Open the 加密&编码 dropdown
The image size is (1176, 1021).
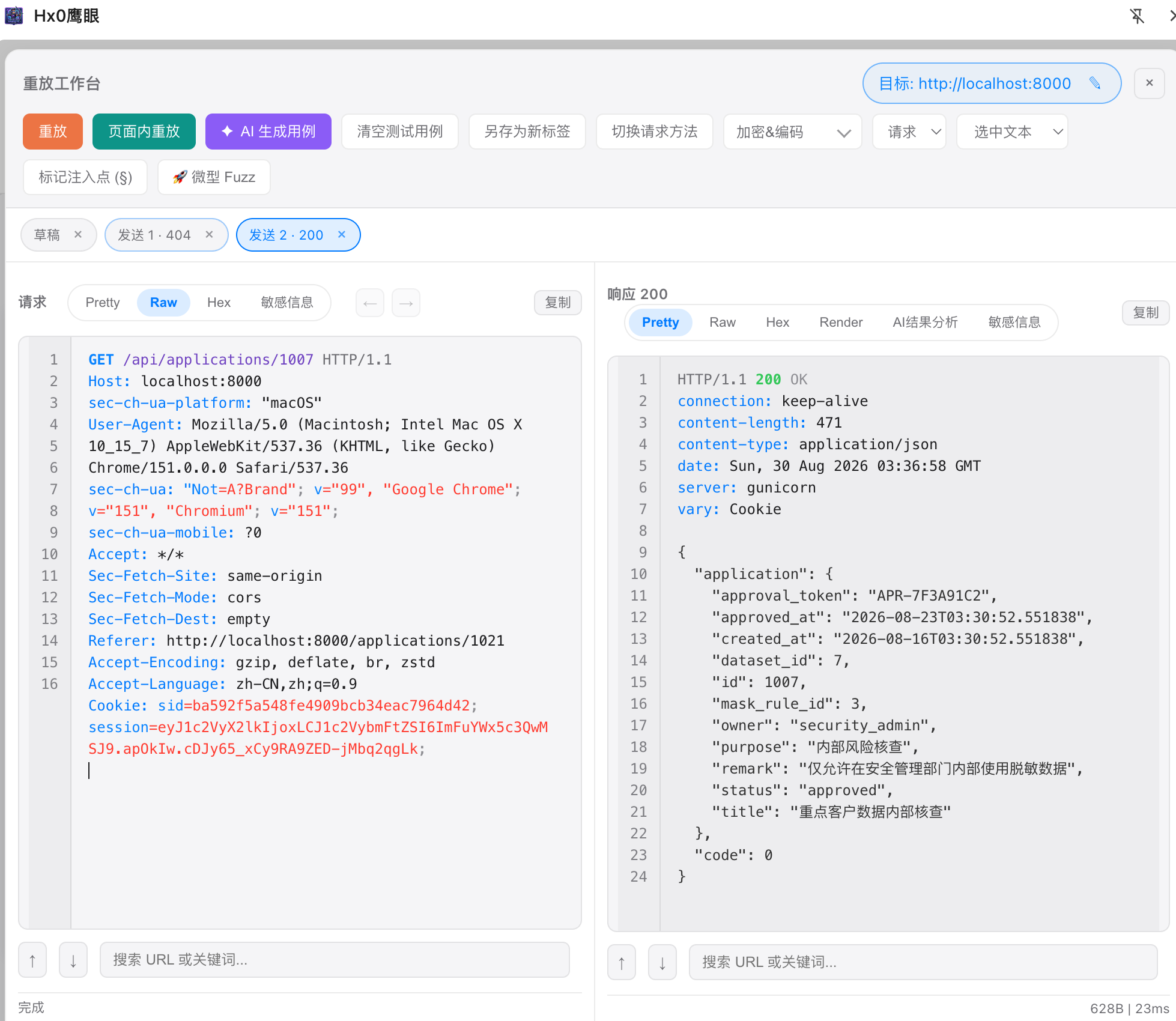[x=793, y=132]
